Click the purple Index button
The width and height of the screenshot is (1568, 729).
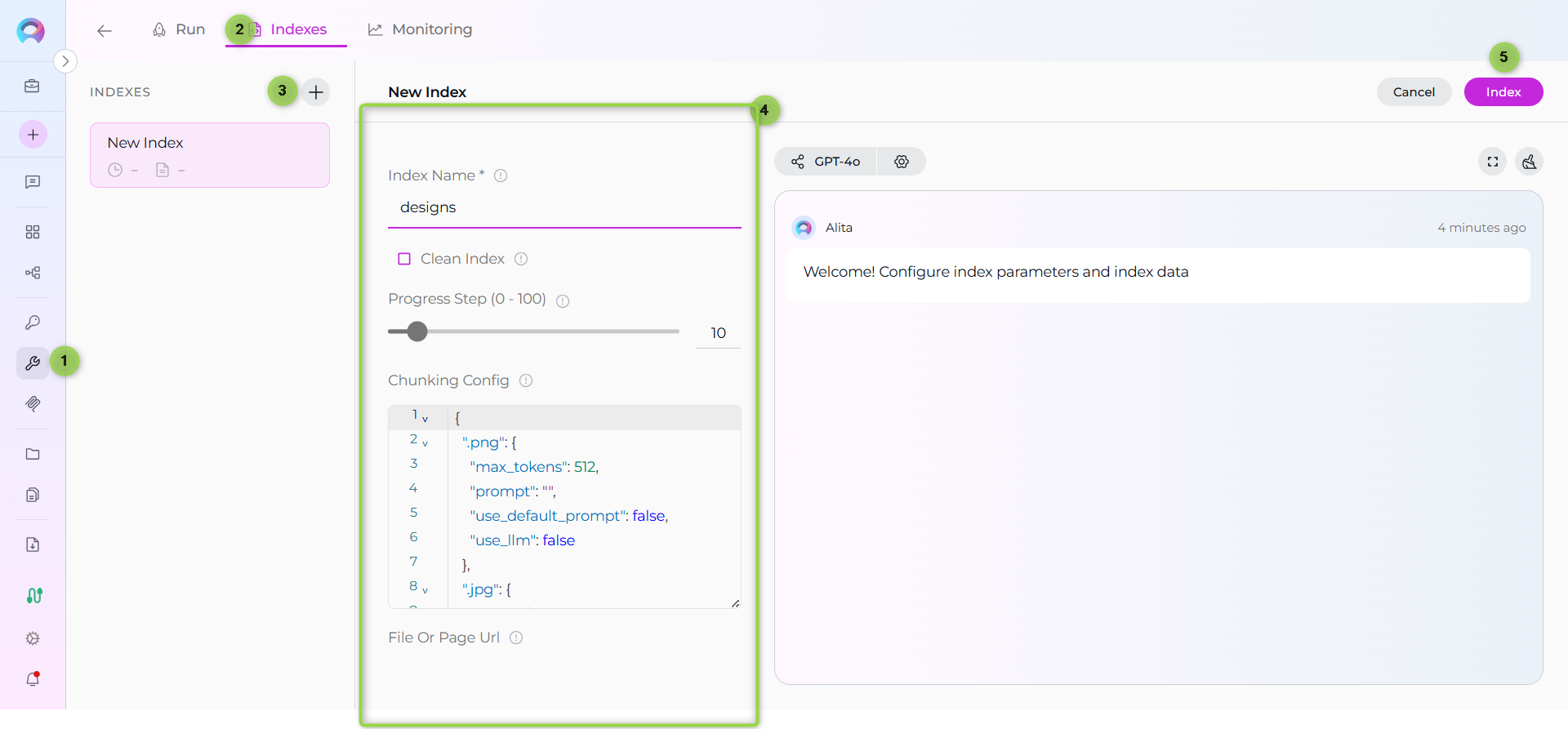click(x=1503, y=92)
